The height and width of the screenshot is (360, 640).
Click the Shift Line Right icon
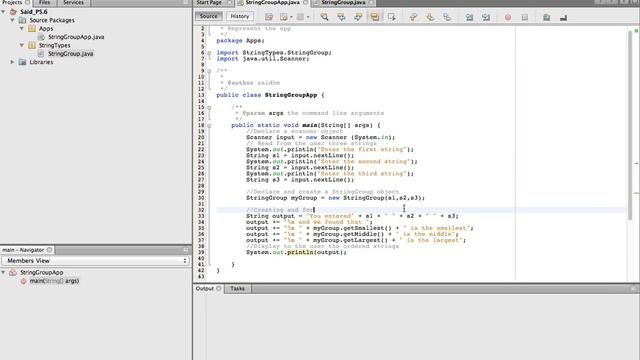486,17
